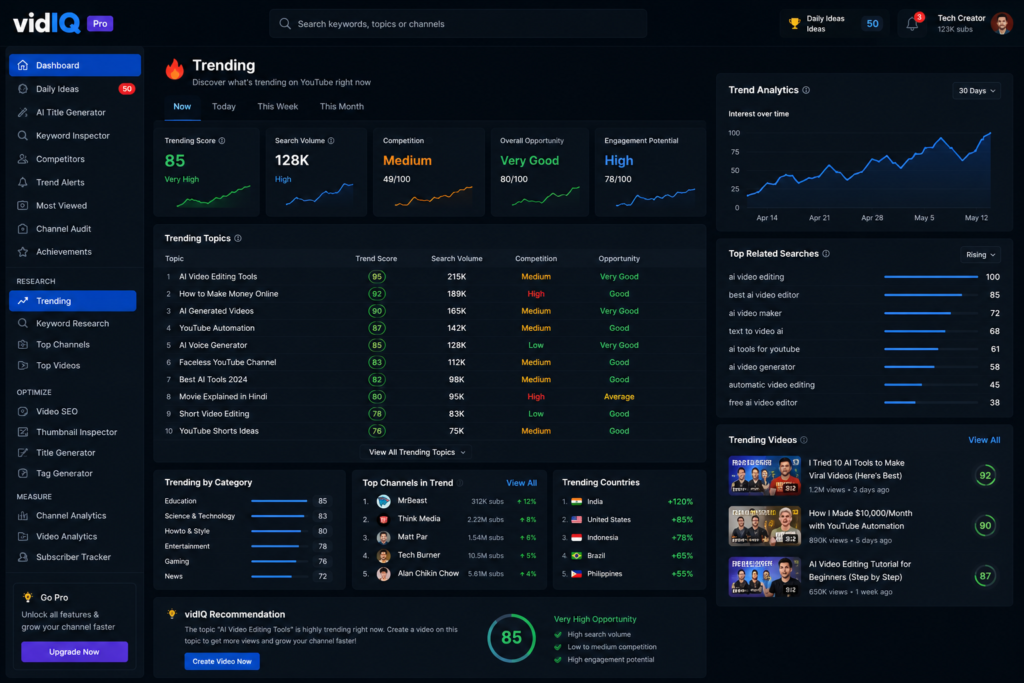Click the 'ai video editing' search bar
Screen dimensions: 1024x683
click(931, 277)
